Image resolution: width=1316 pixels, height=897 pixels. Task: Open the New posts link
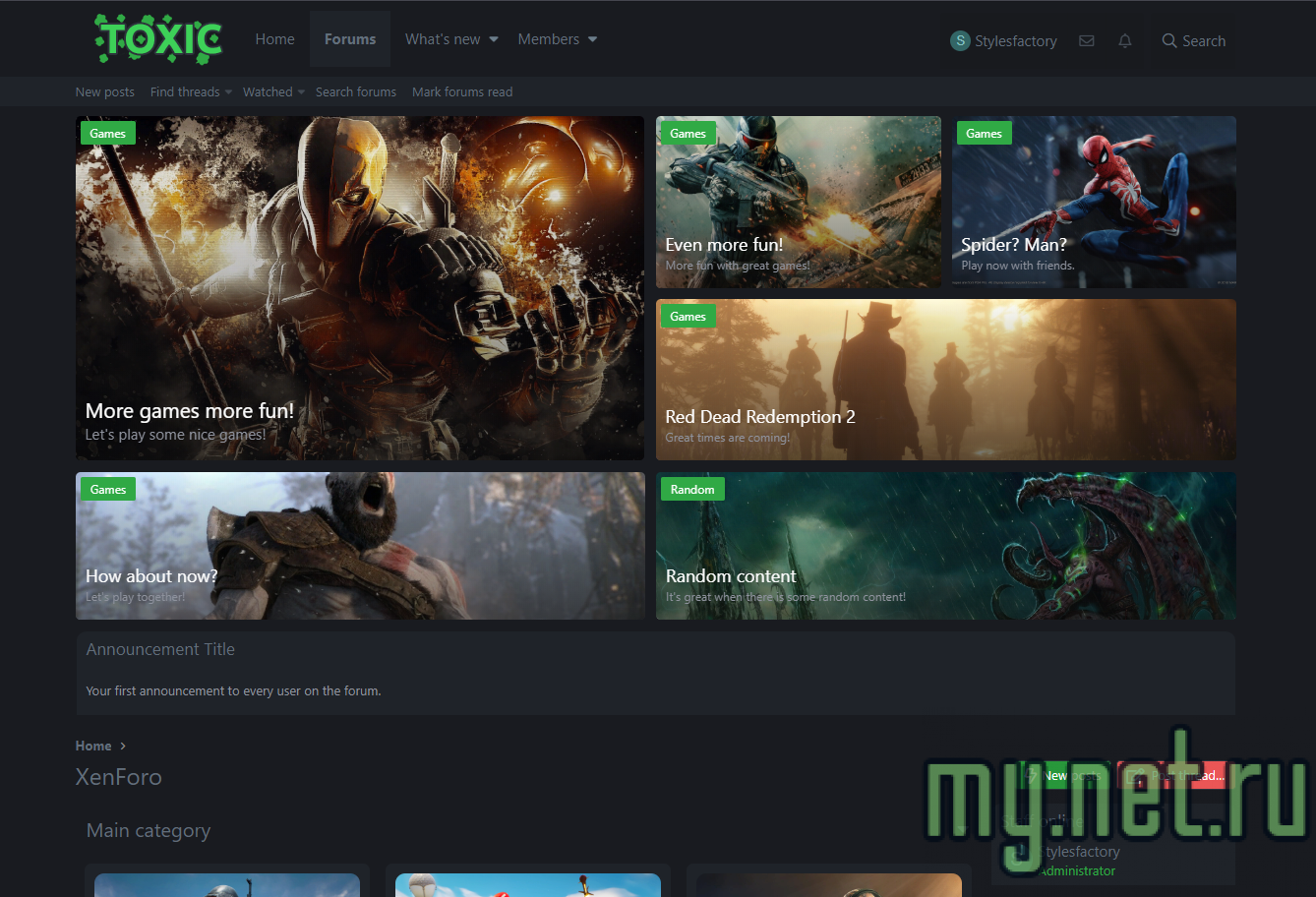click(105, 92)
